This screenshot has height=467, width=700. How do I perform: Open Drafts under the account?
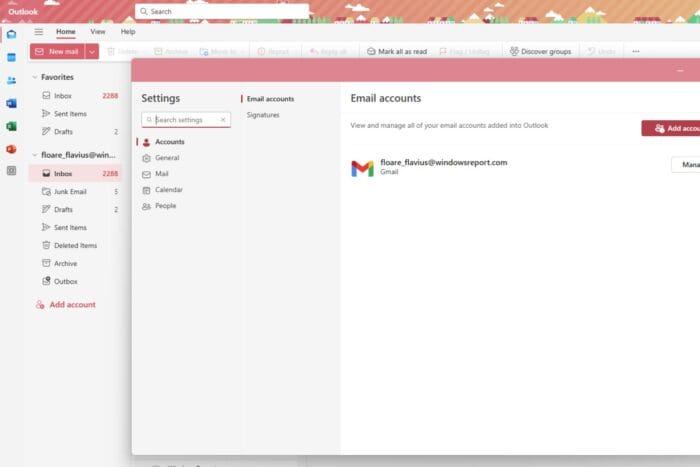75,209
